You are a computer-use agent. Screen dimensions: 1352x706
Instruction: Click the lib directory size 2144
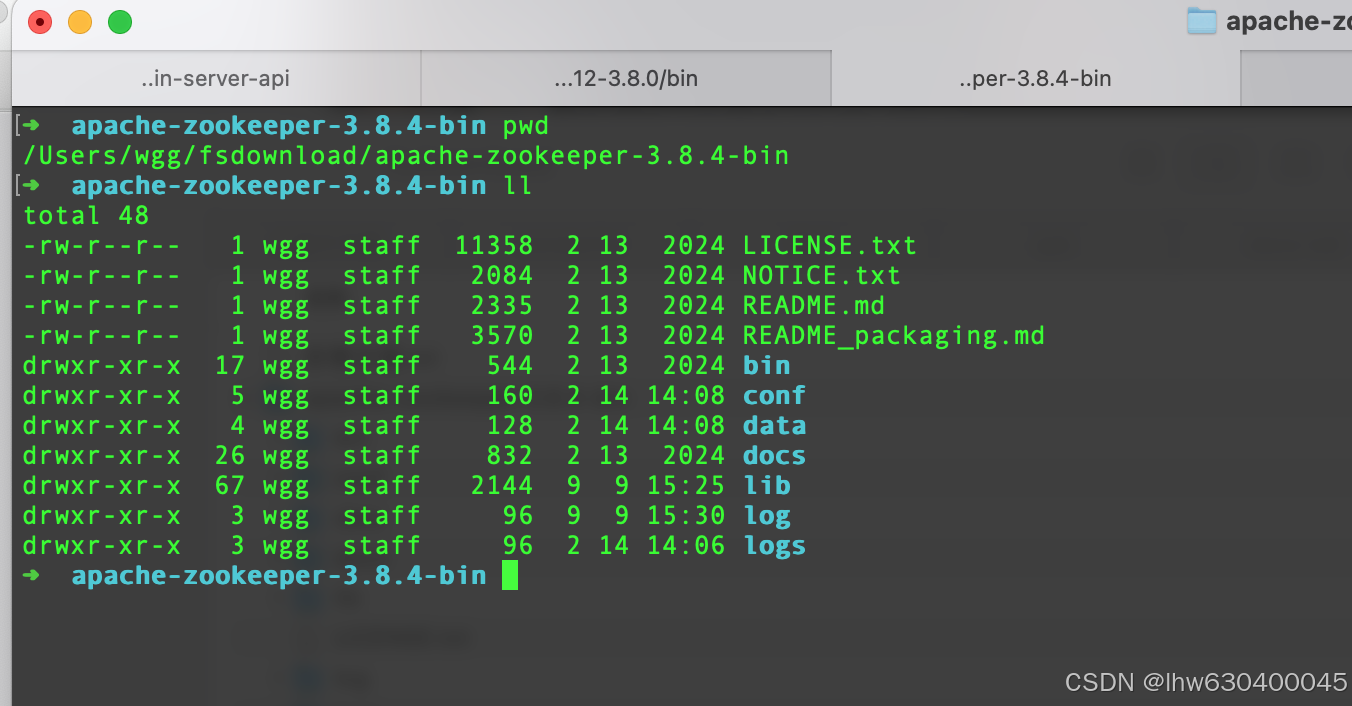pos(502,486)
